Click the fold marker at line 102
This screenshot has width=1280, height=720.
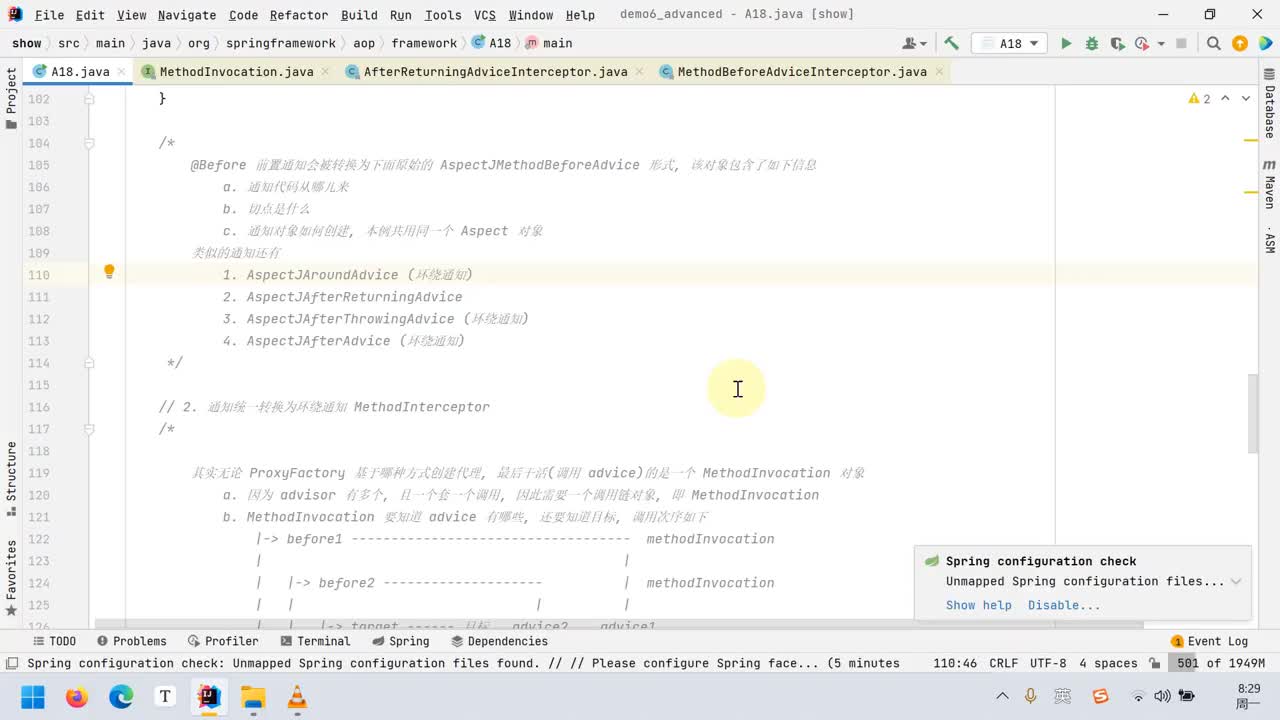89,99
